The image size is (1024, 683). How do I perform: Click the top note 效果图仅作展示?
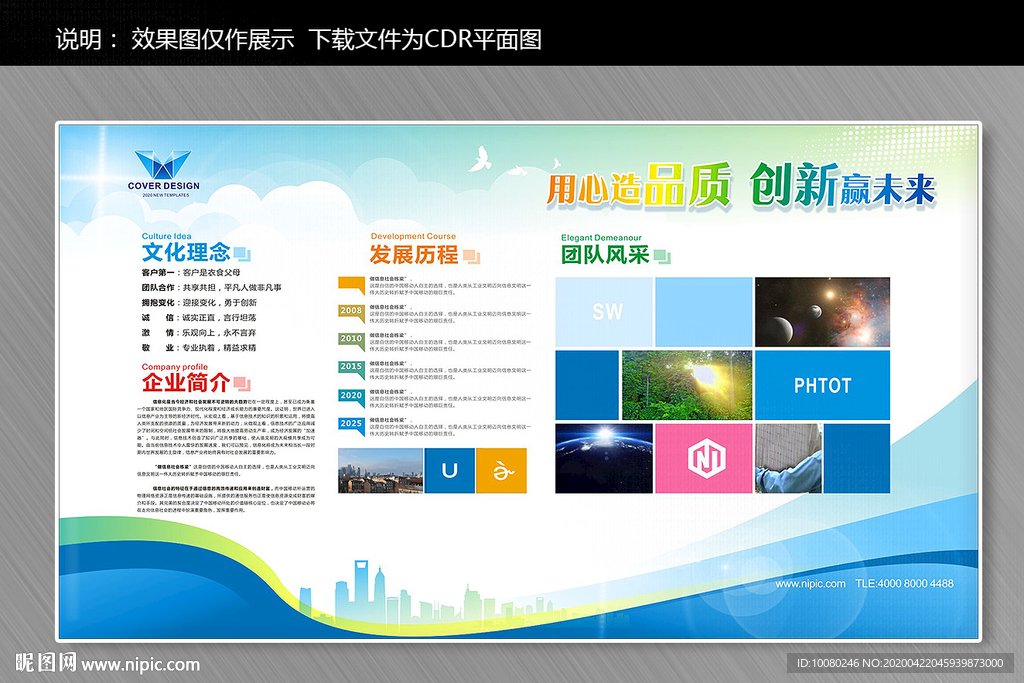point(213,39)
